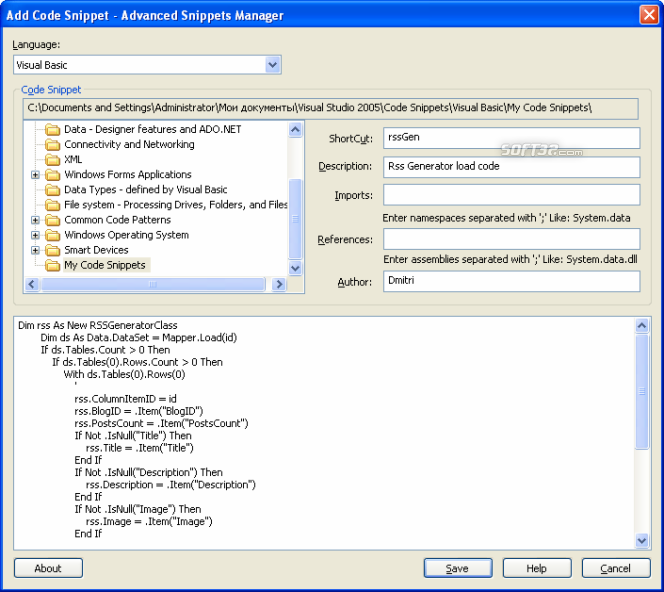664x592 pixels.
Task: Select the Windows Operating System tree item
Action: pyautogui.click(x=126, y=235)
